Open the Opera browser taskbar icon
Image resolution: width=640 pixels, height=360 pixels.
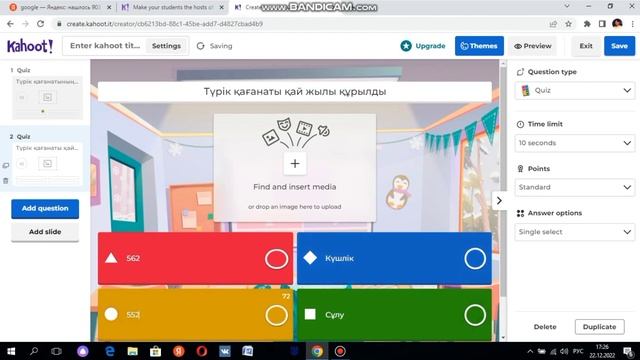pyautogui.click(x=202, y=351)
